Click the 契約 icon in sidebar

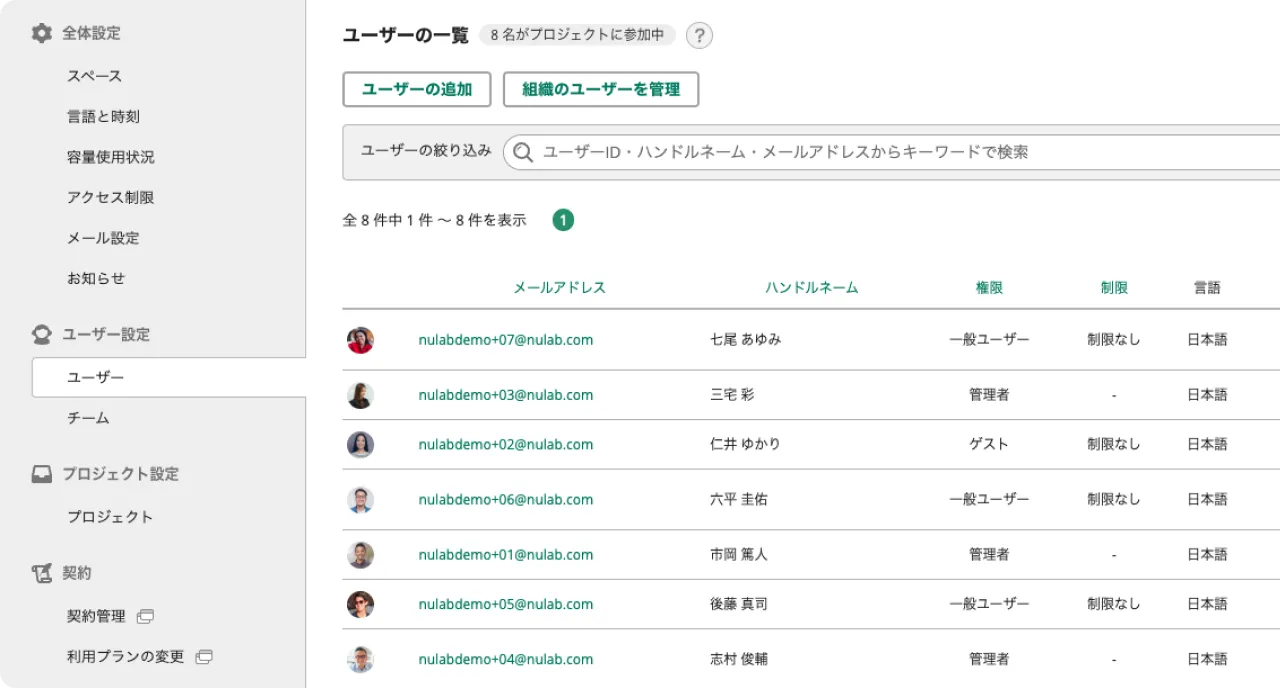[40, 572]
